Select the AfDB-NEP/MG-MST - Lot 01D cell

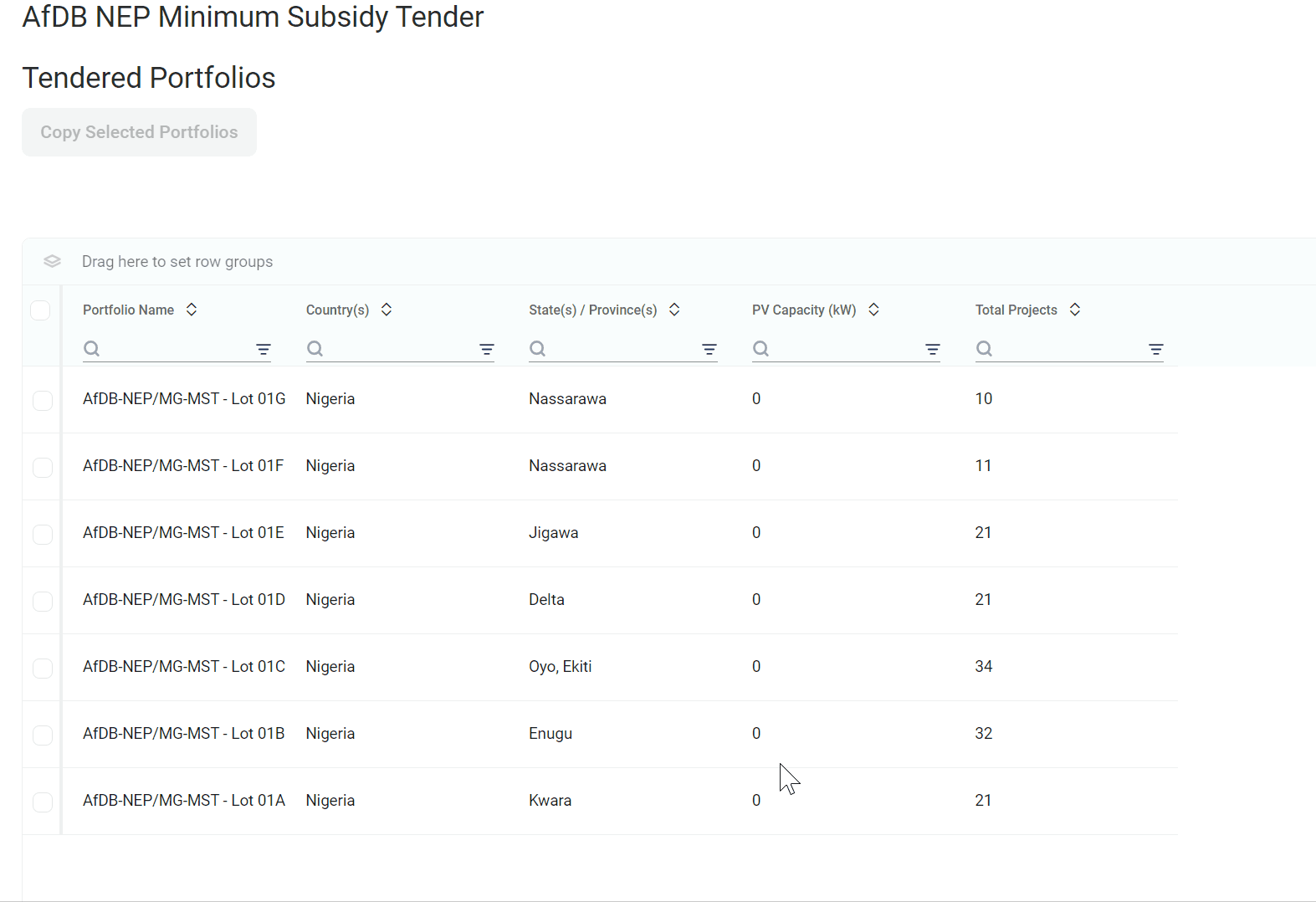[x=184, y=600]
